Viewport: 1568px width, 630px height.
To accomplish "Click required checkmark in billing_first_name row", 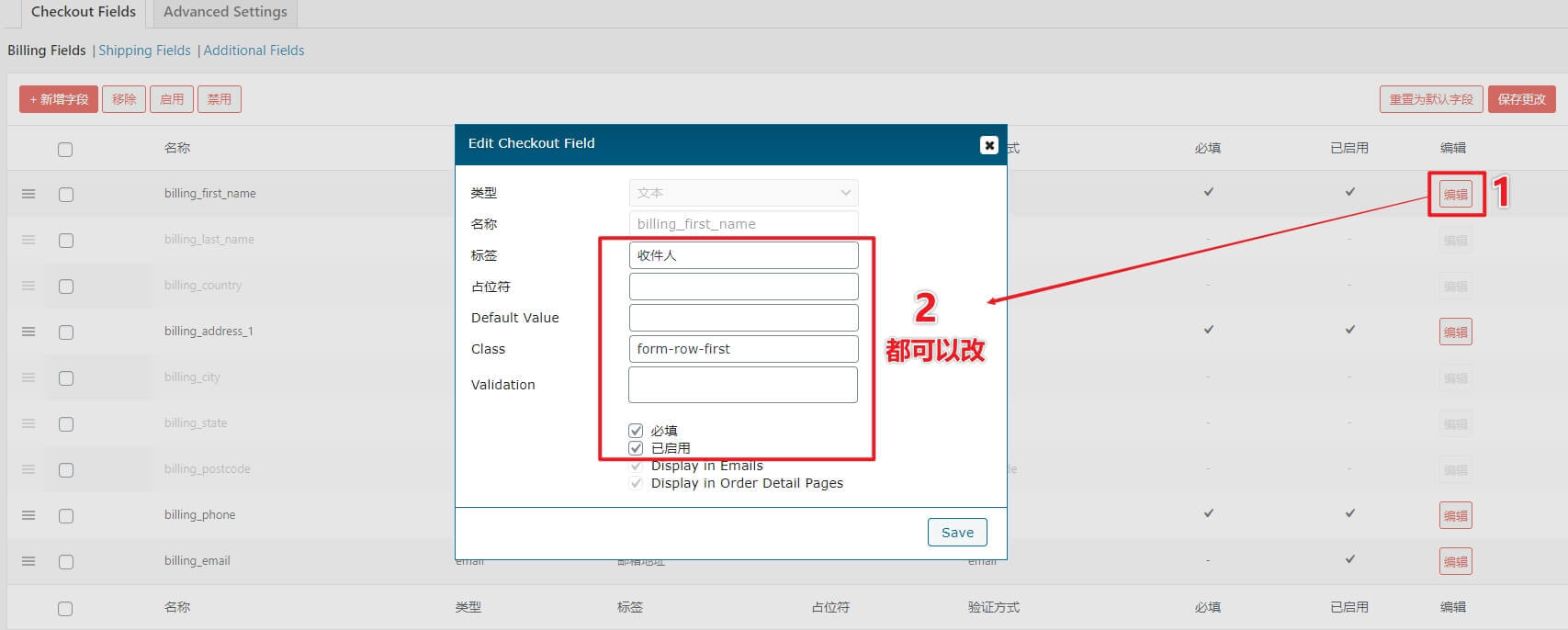I will tap(1209, 192).
